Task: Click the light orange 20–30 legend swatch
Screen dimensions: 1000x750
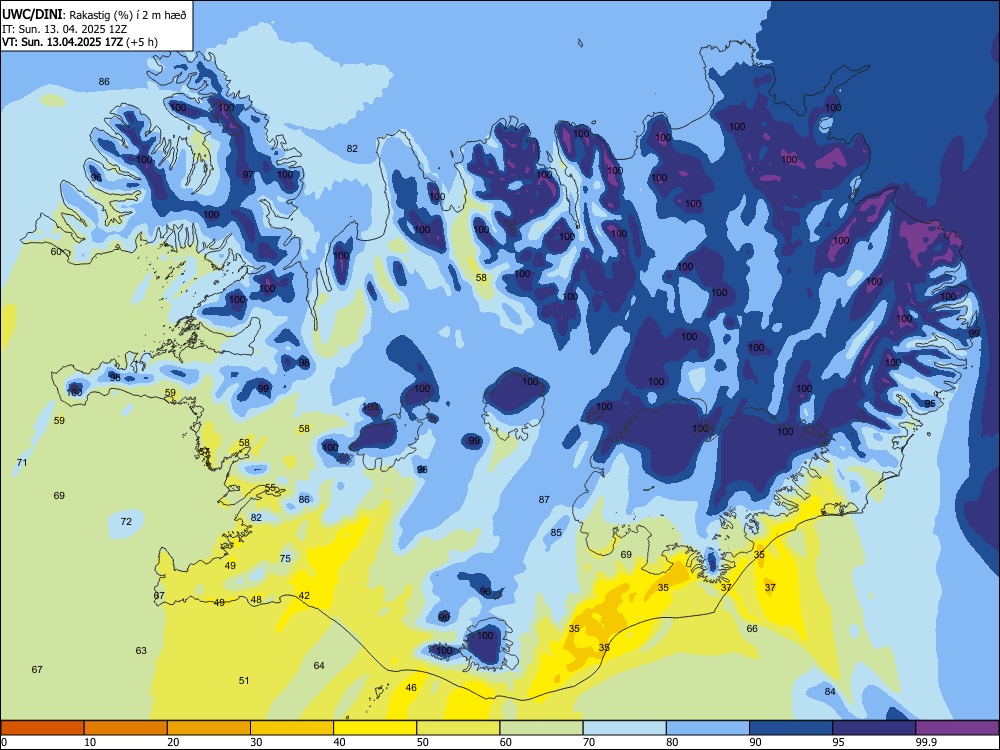Action: coord(209,728)
